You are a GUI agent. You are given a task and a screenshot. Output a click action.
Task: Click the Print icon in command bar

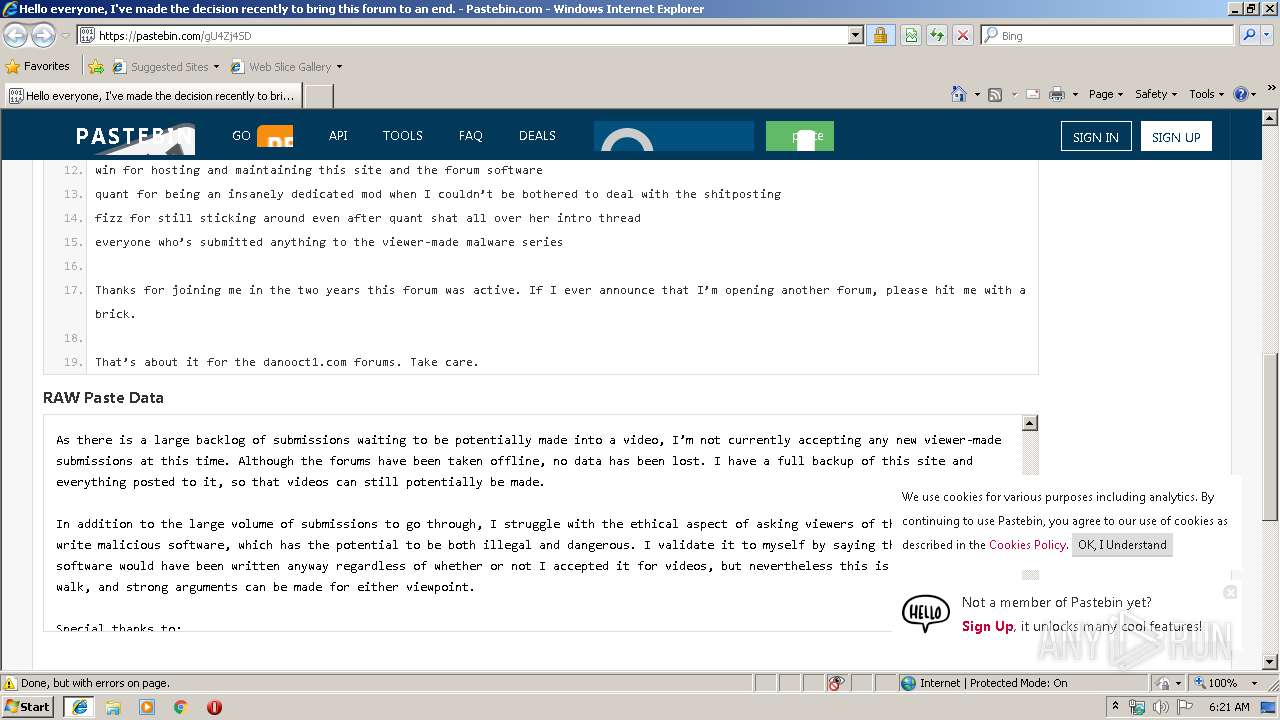[x=1057, y=94]
